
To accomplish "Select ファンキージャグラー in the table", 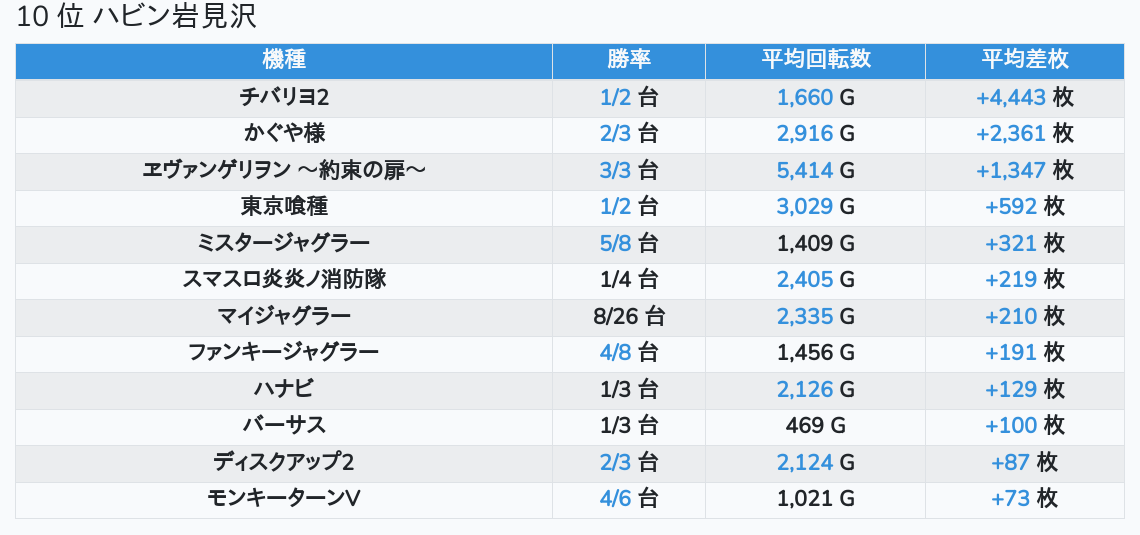I will click(284, 353).
